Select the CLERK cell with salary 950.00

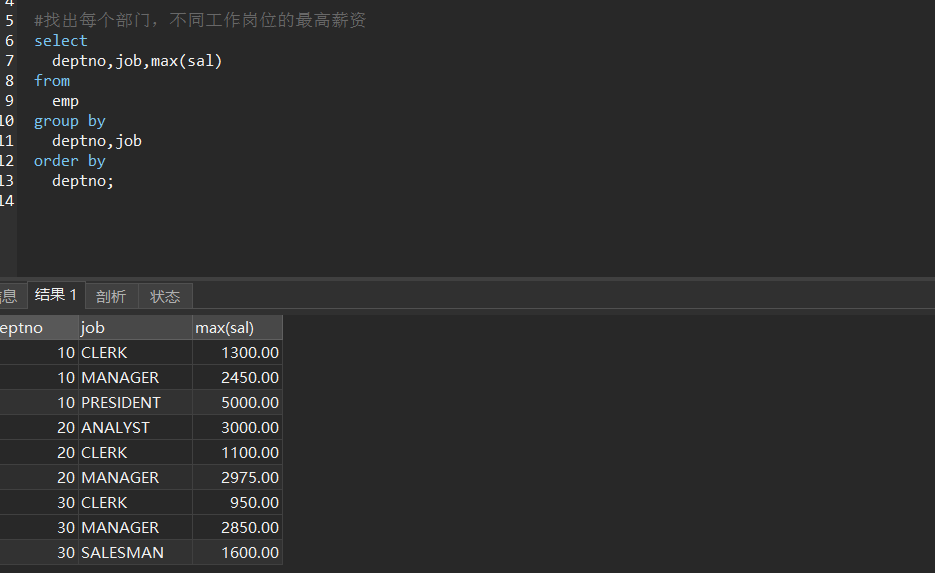pos(135,503)
